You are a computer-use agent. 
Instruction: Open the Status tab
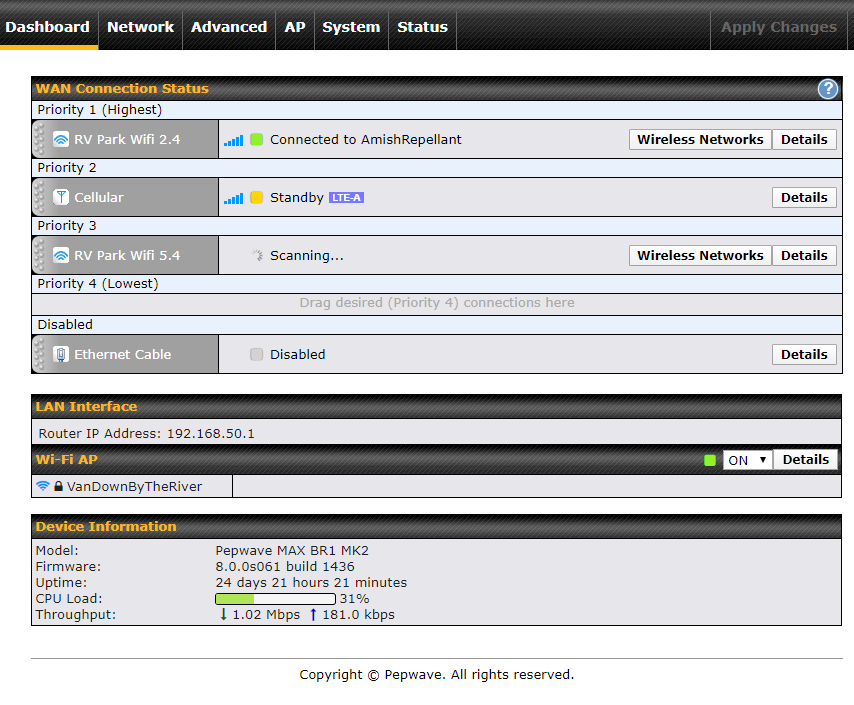click(423, 27)
